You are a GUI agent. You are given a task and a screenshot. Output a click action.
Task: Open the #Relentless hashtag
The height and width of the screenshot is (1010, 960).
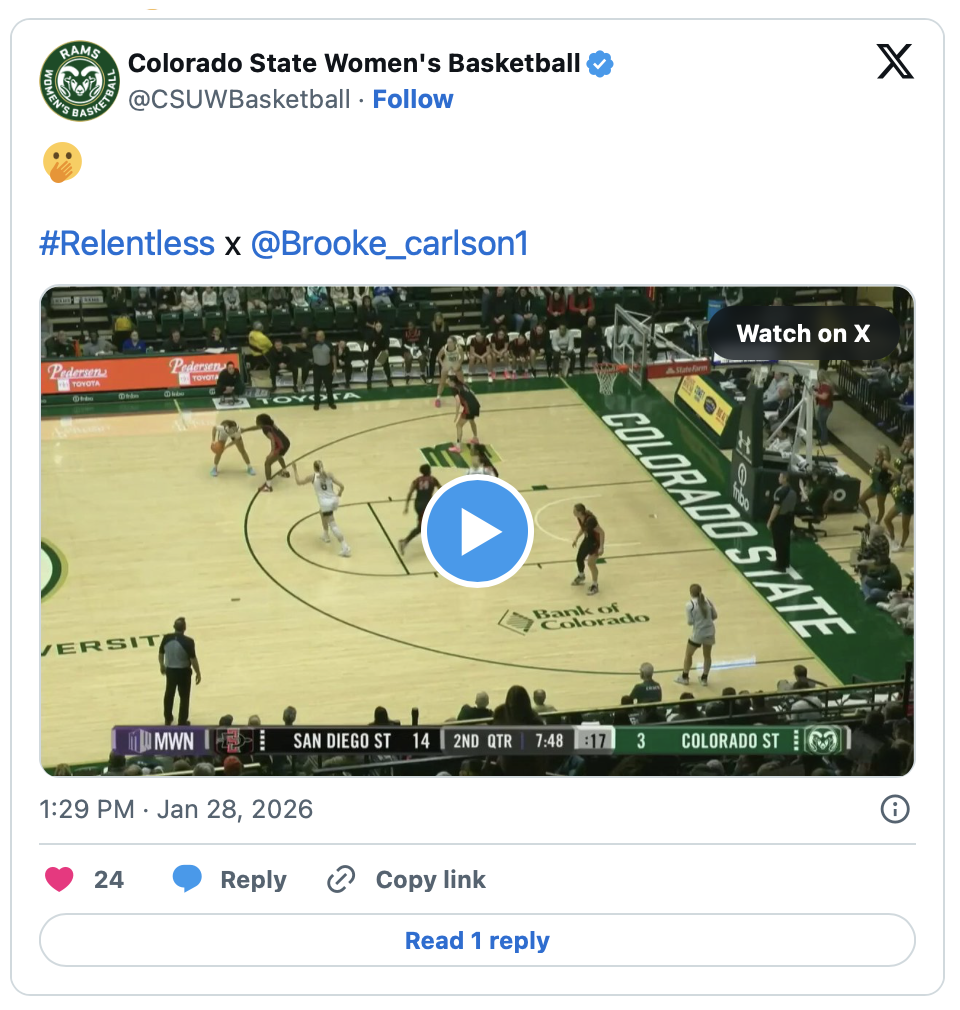pyautogui.click(x=127, y=243)
